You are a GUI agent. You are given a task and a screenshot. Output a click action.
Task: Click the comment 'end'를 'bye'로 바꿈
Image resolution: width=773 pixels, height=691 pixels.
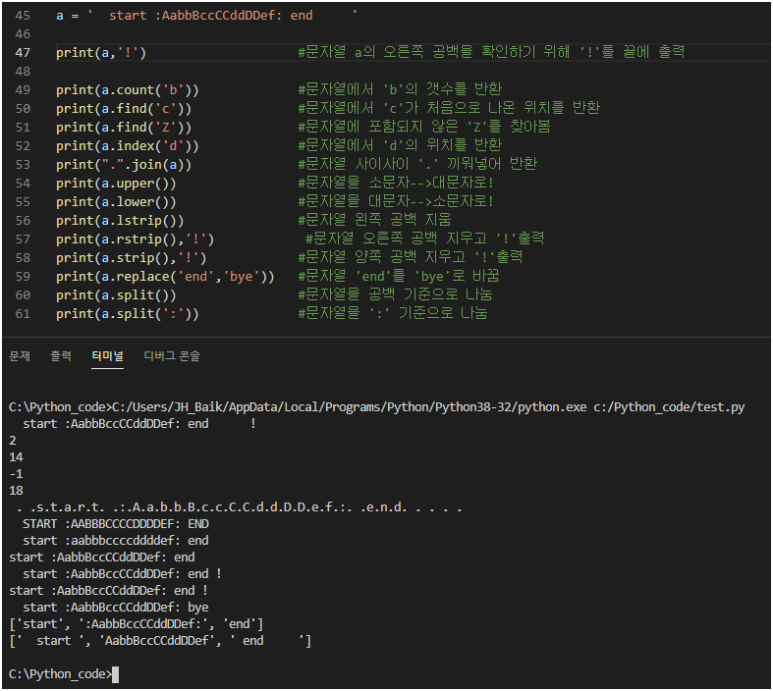(398, 276)
